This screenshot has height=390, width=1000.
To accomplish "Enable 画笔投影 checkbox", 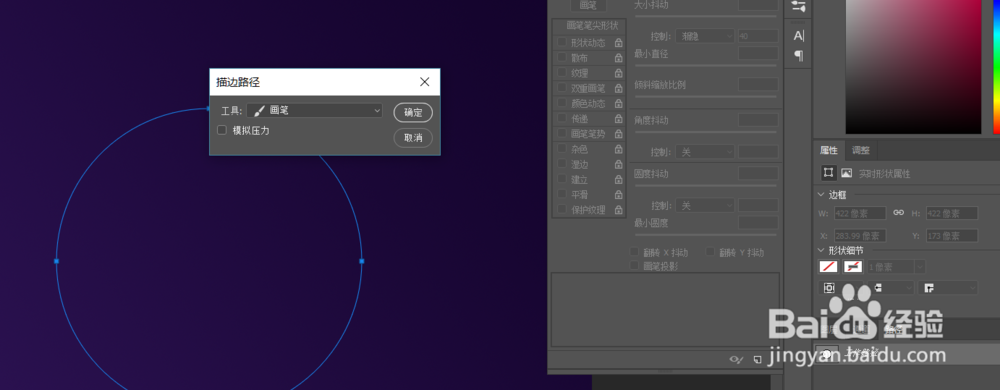I will click(x=635, y=265).
